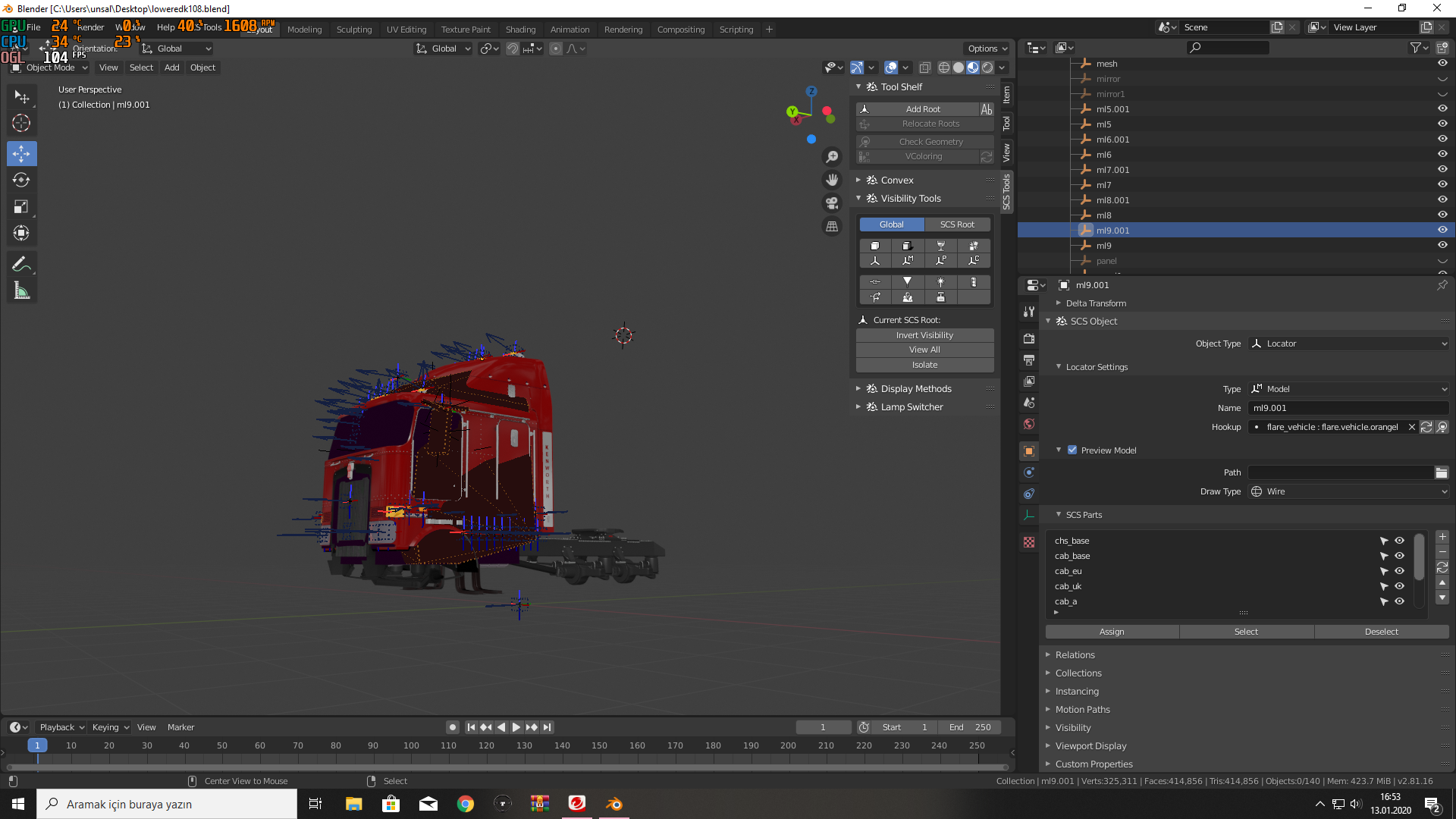Activate the Transform tool
This screenshot has width=1456, height=819.
point(21,234)
